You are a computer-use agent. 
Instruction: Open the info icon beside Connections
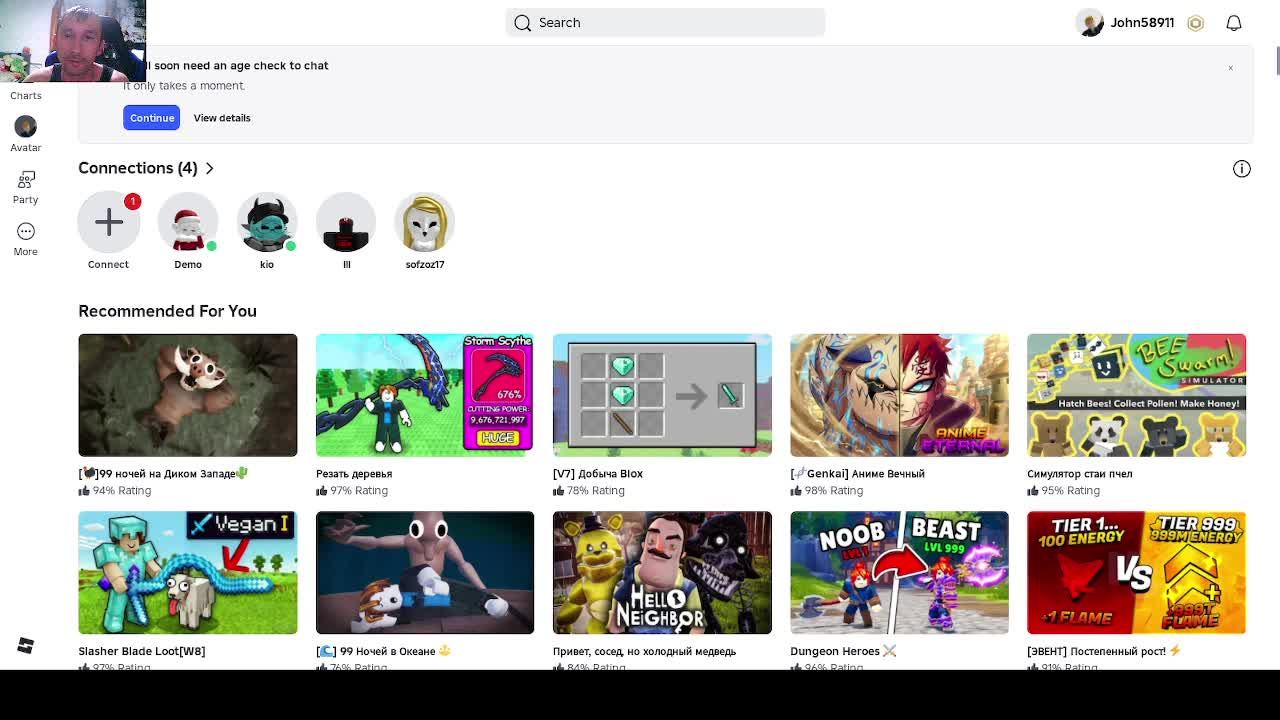click(x=1242, y=169)
